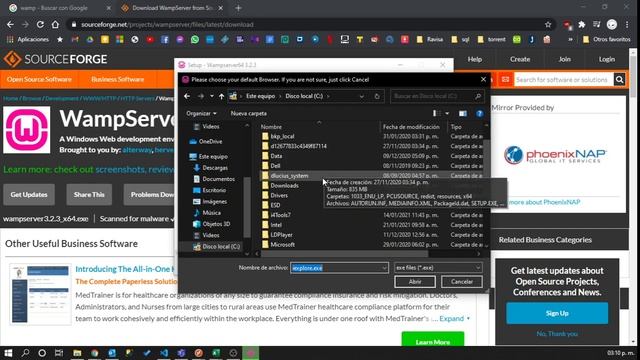Expand the Nombre de archivo history dropdown
Screen dimensions: 640x360
(x=384, y=268)
